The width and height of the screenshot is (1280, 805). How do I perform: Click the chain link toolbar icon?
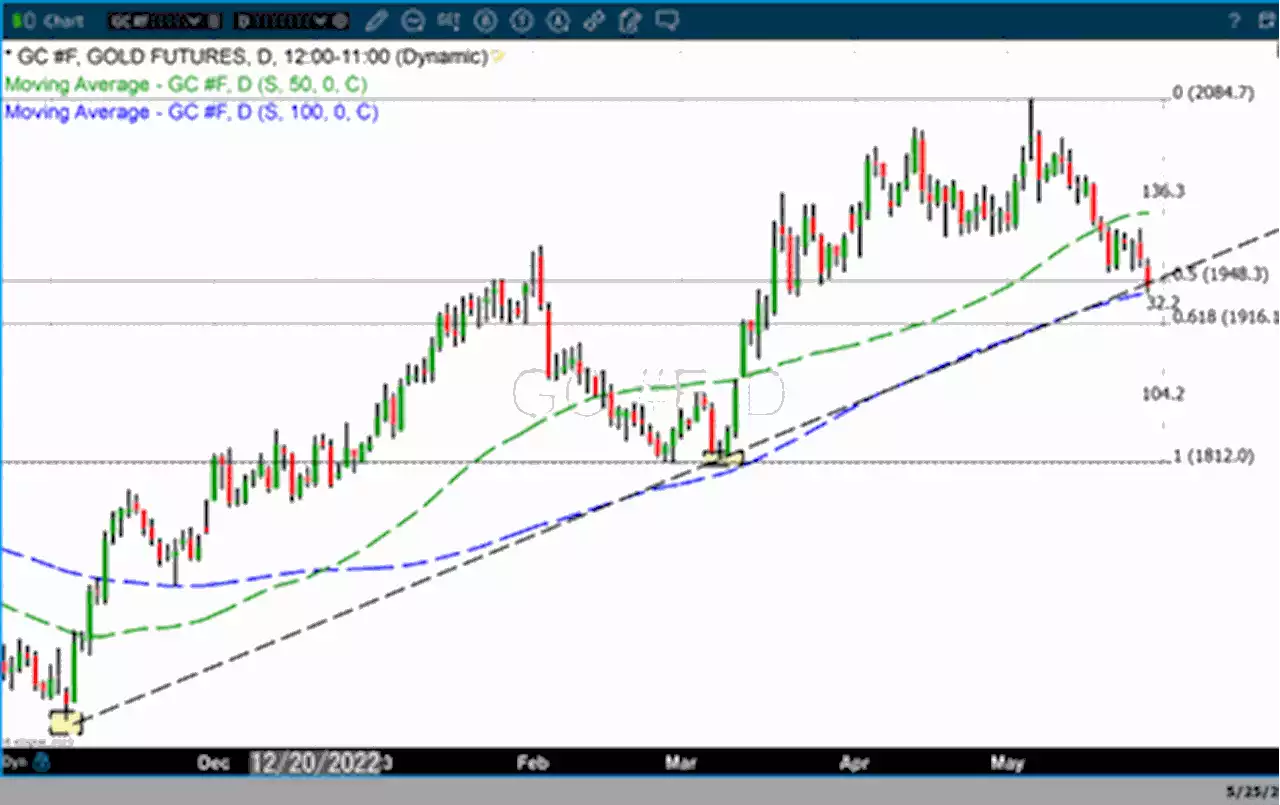point(593,19)
